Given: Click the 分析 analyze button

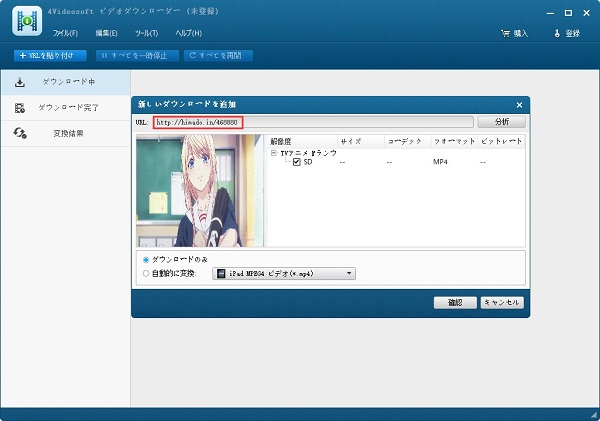Looking at the screenshot, I should coord(501,122).
